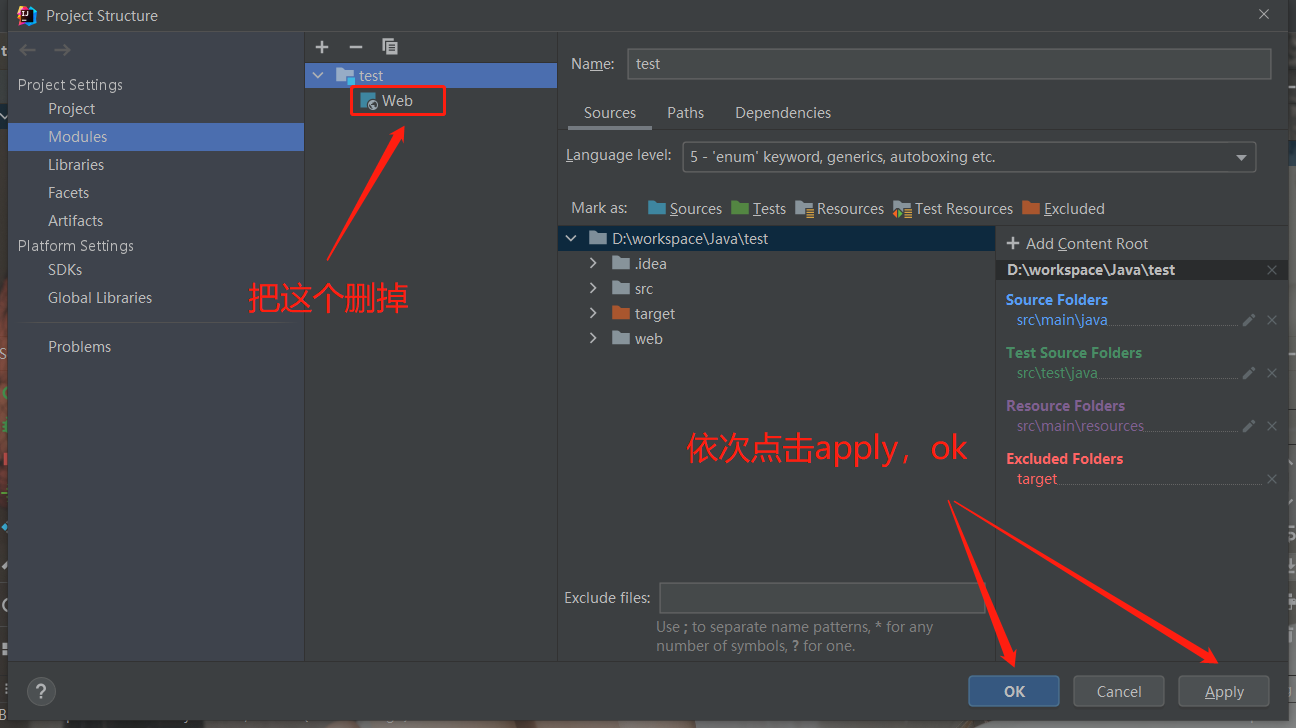Remove selected module with the minus icon
This screenshot has height=728, width=1296.
[x=355, y=46]
